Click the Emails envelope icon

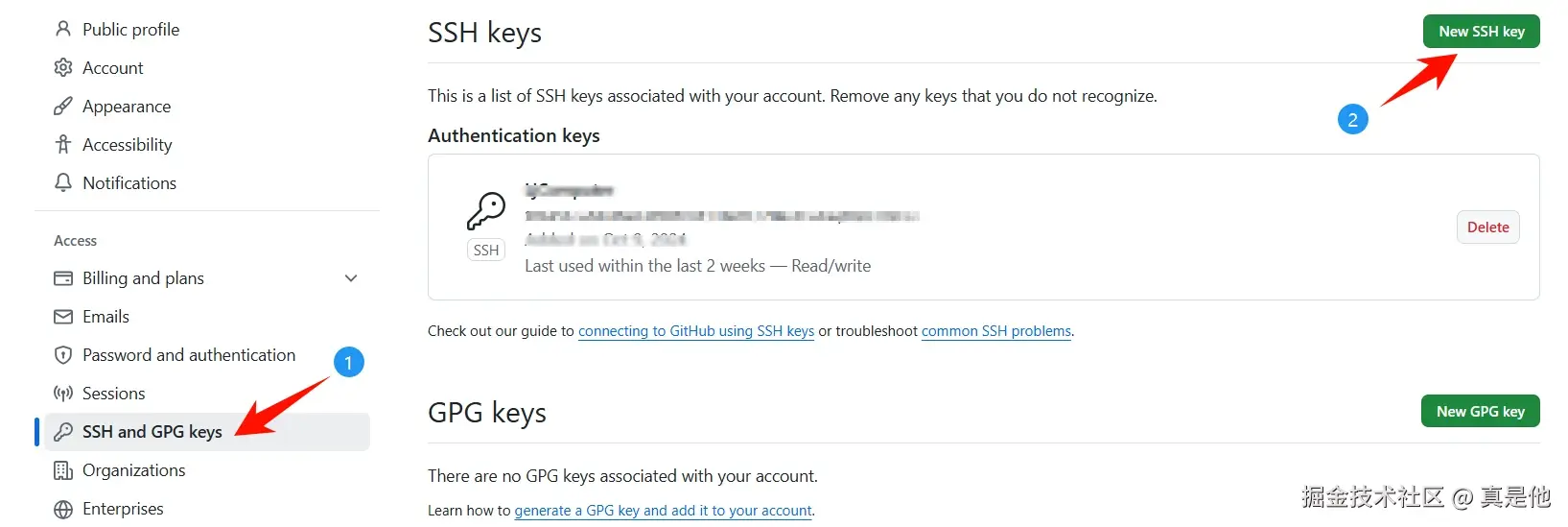pos(63,317)
